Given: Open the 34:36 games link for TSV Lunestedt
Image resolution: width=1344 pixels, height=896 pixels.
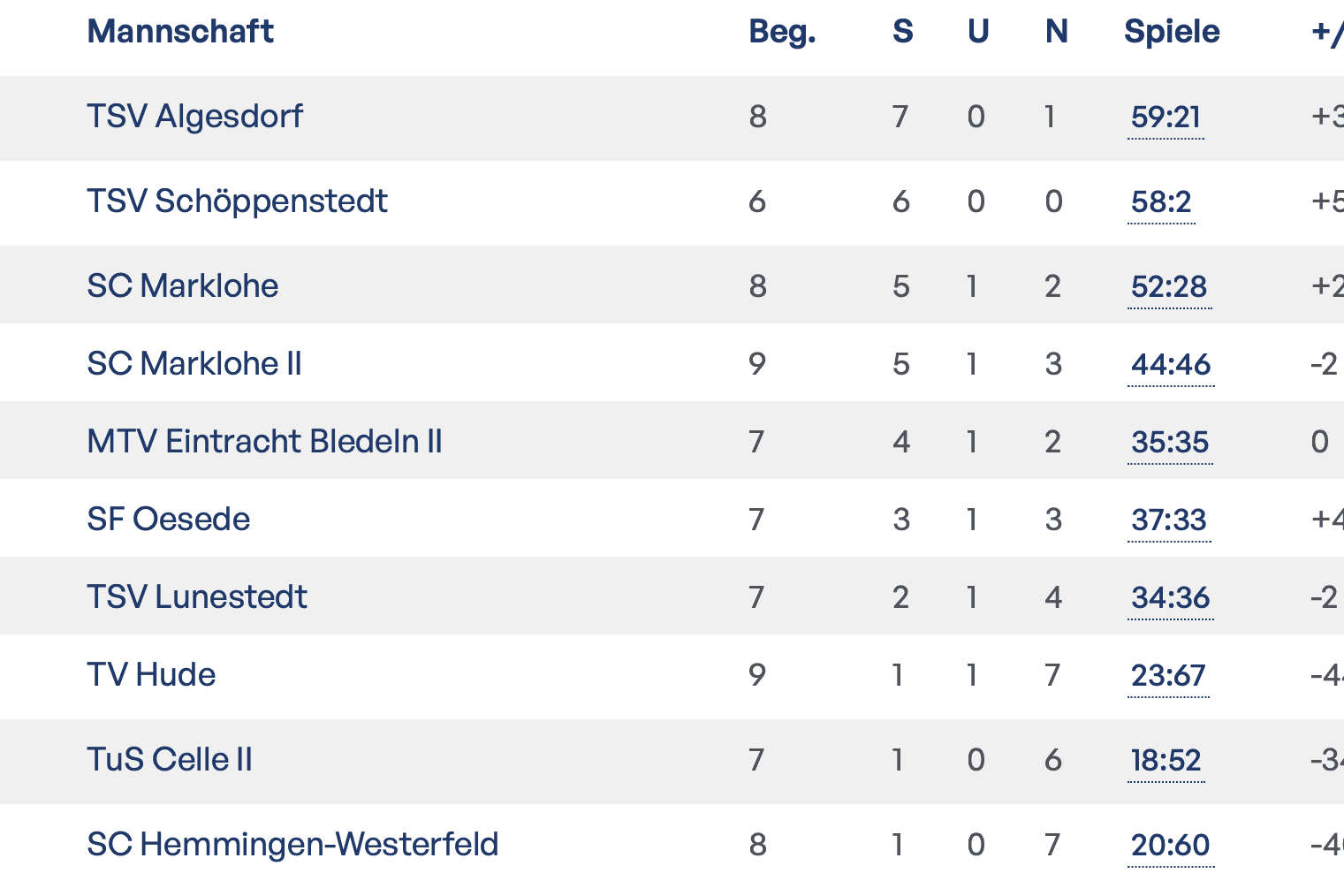Looking at the screenshot, I should click(1171, 597).
